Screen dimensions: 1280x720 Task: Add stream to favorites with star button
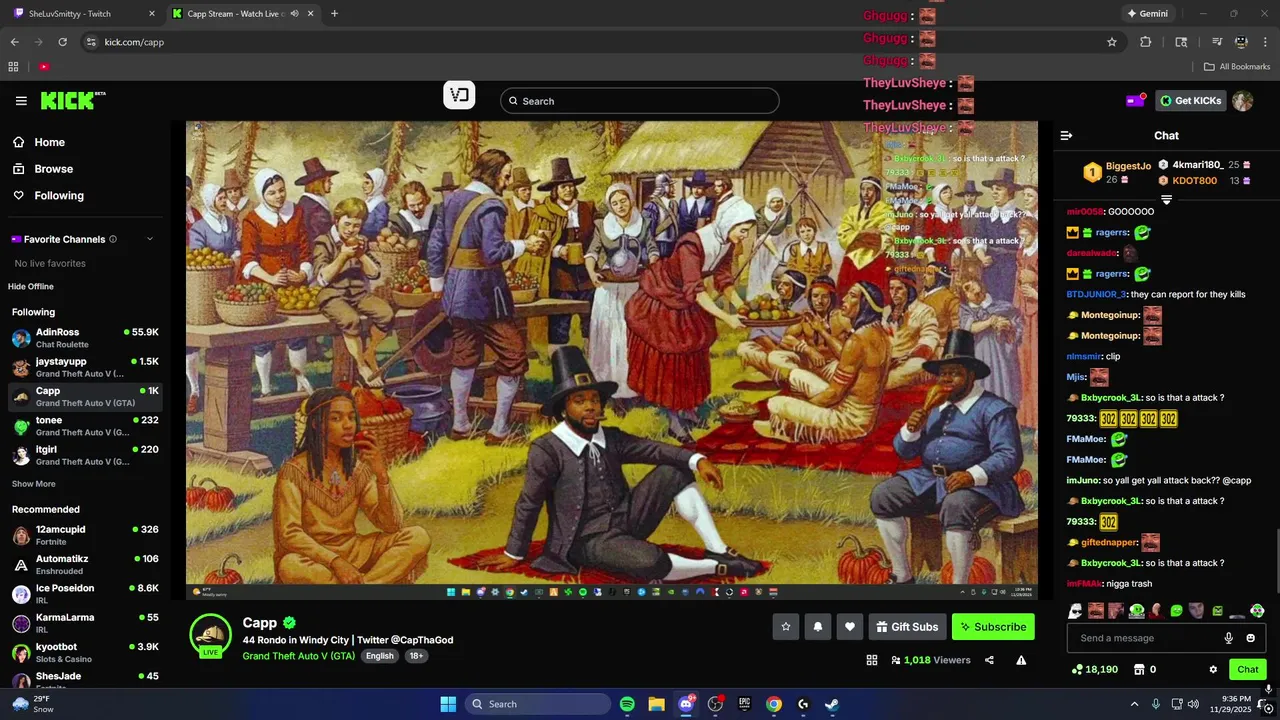pos(786,627)
